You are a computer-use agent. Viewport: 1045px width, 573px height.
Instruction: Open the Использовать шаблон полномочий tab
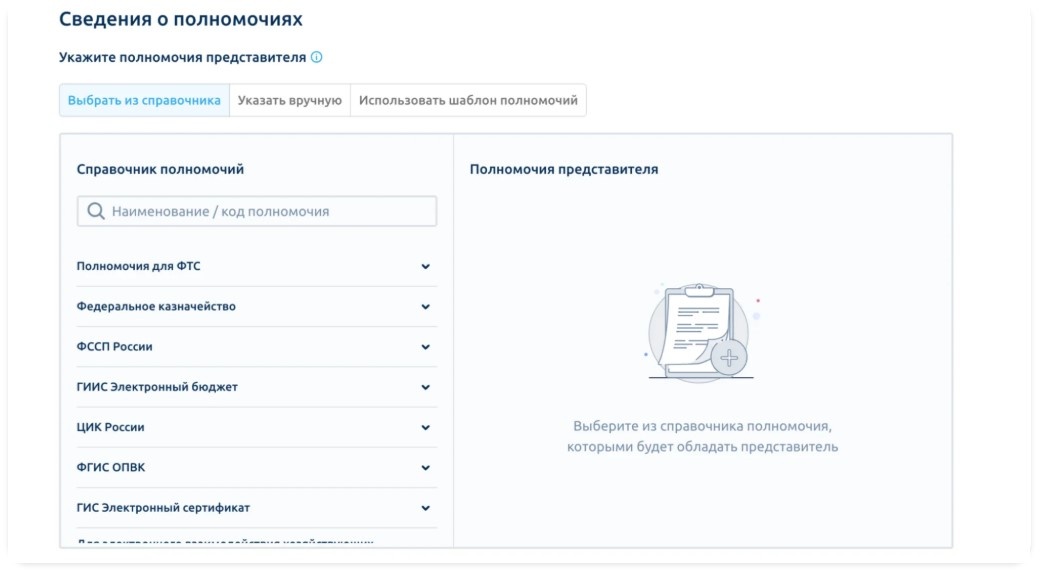[x=468, y=101]
